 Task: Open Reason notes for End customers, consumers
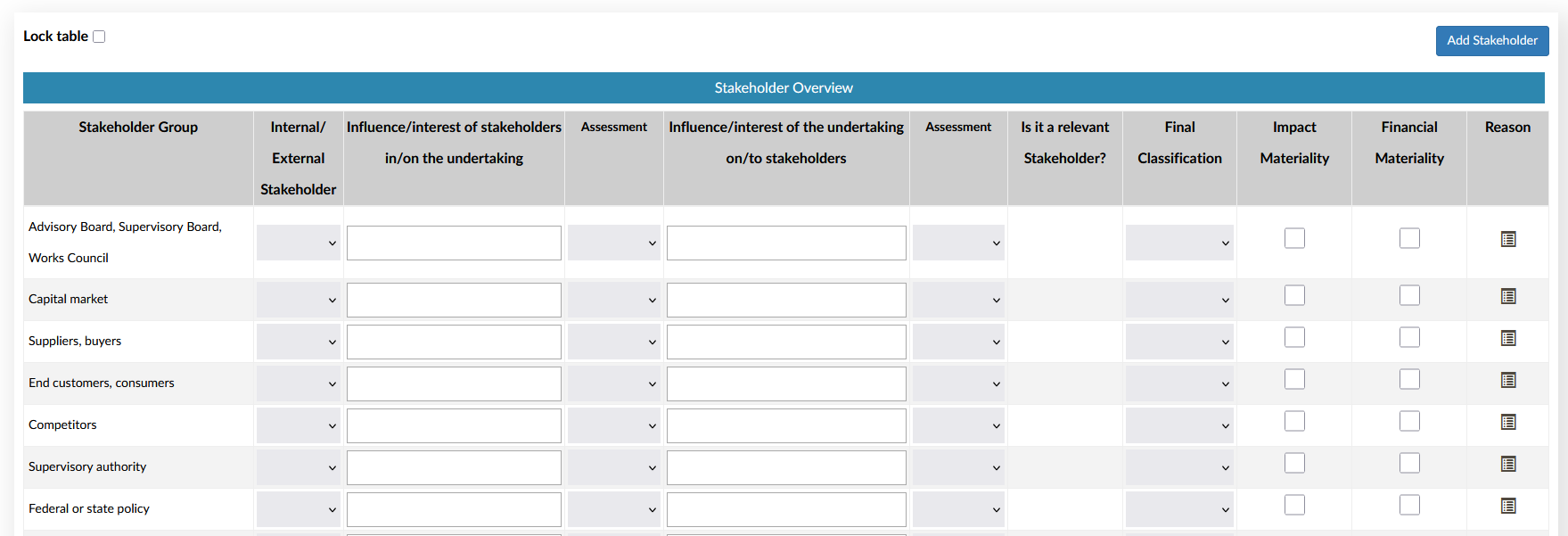click(1508, 380)
